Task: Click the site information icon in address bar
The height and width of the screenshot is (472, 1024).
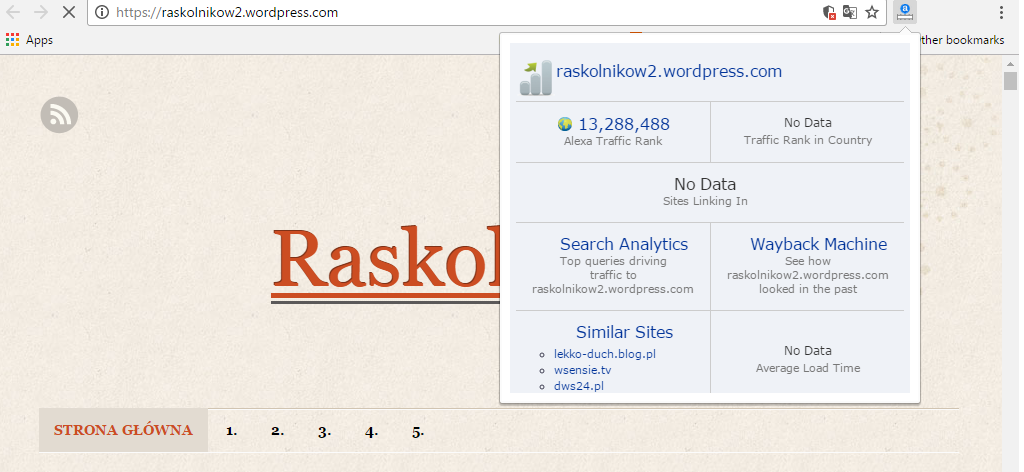Action: tap(101, 12)
